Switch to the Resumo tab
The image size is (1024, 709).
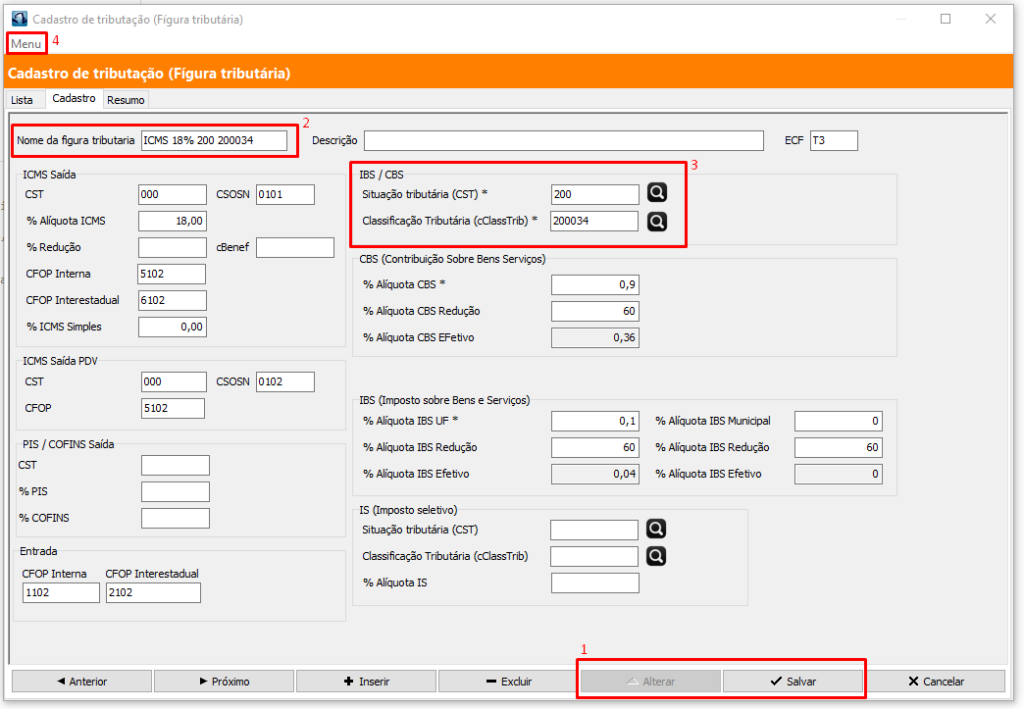tap(126, 100)
